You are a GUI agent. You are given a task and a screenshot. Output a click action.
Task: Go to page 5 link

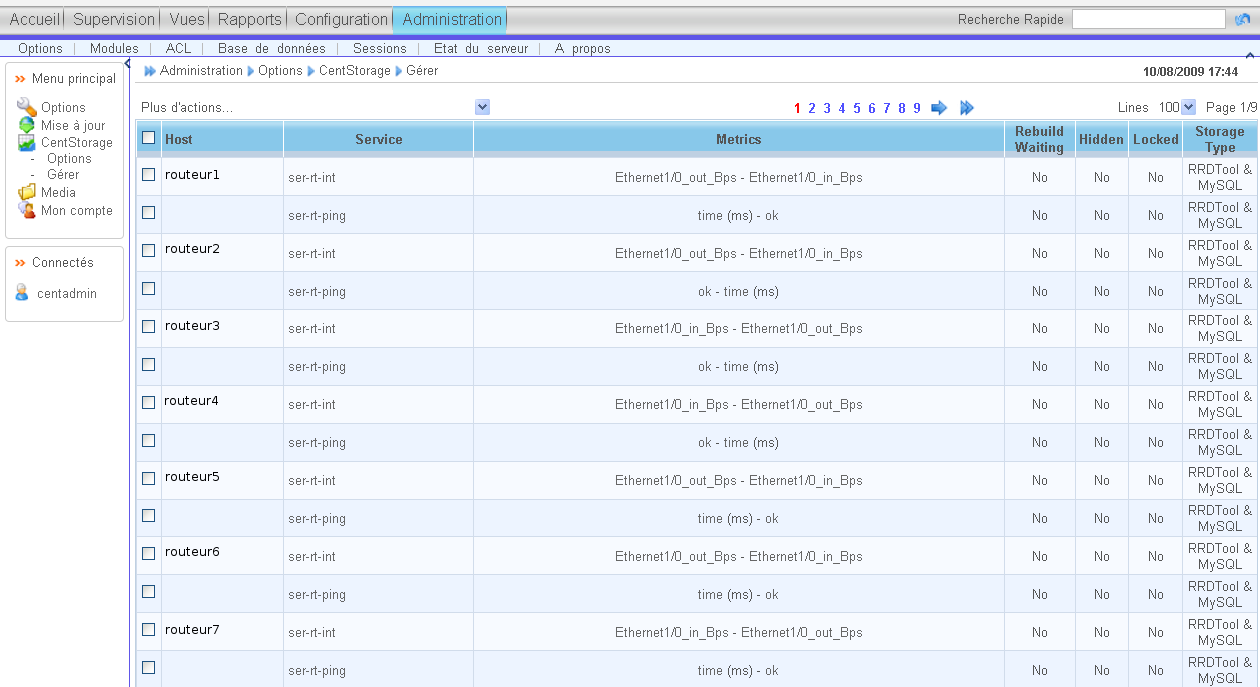pyautogui.click(x=857, y=108)
